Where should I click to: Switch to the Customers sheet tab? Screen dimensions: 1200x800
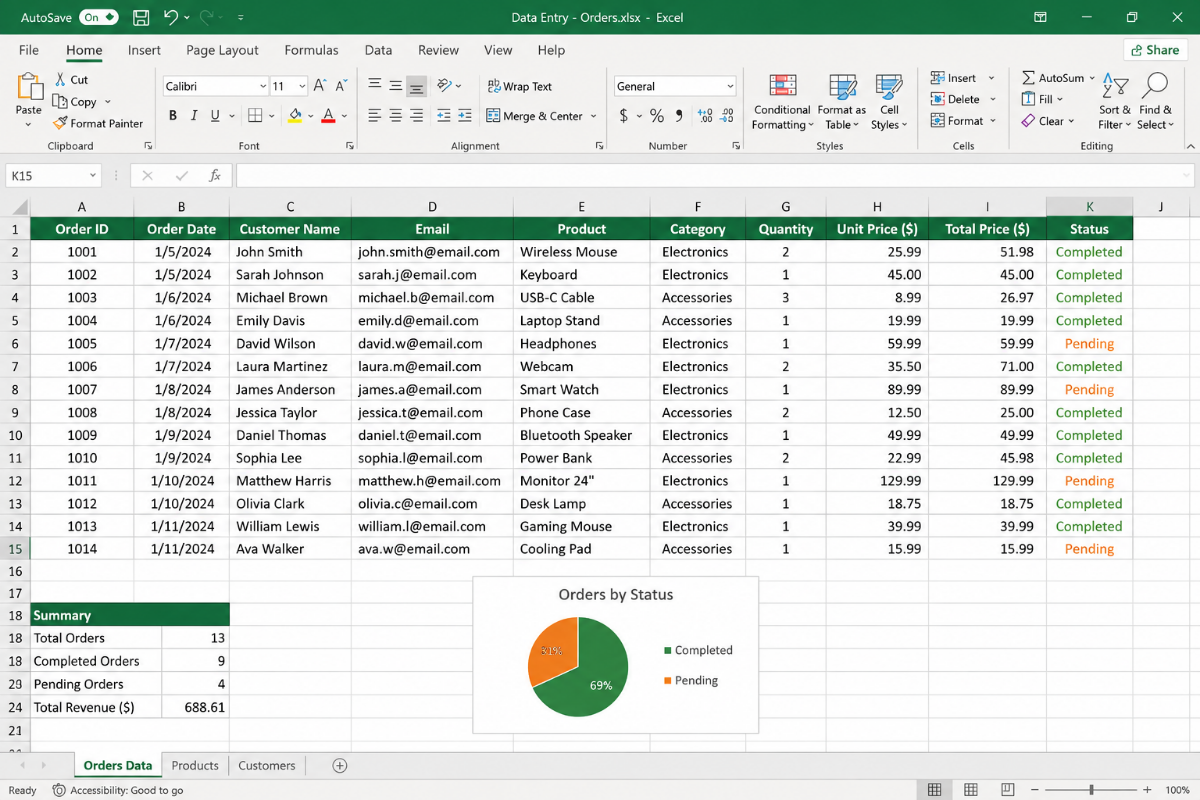tap(267, 766)
